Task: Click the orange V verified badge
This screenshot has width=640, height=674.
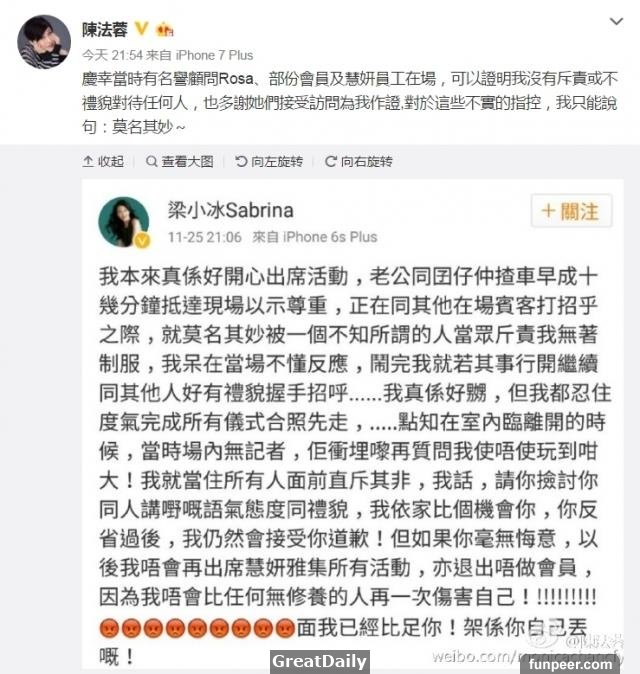Action: (x=141, y=29)
